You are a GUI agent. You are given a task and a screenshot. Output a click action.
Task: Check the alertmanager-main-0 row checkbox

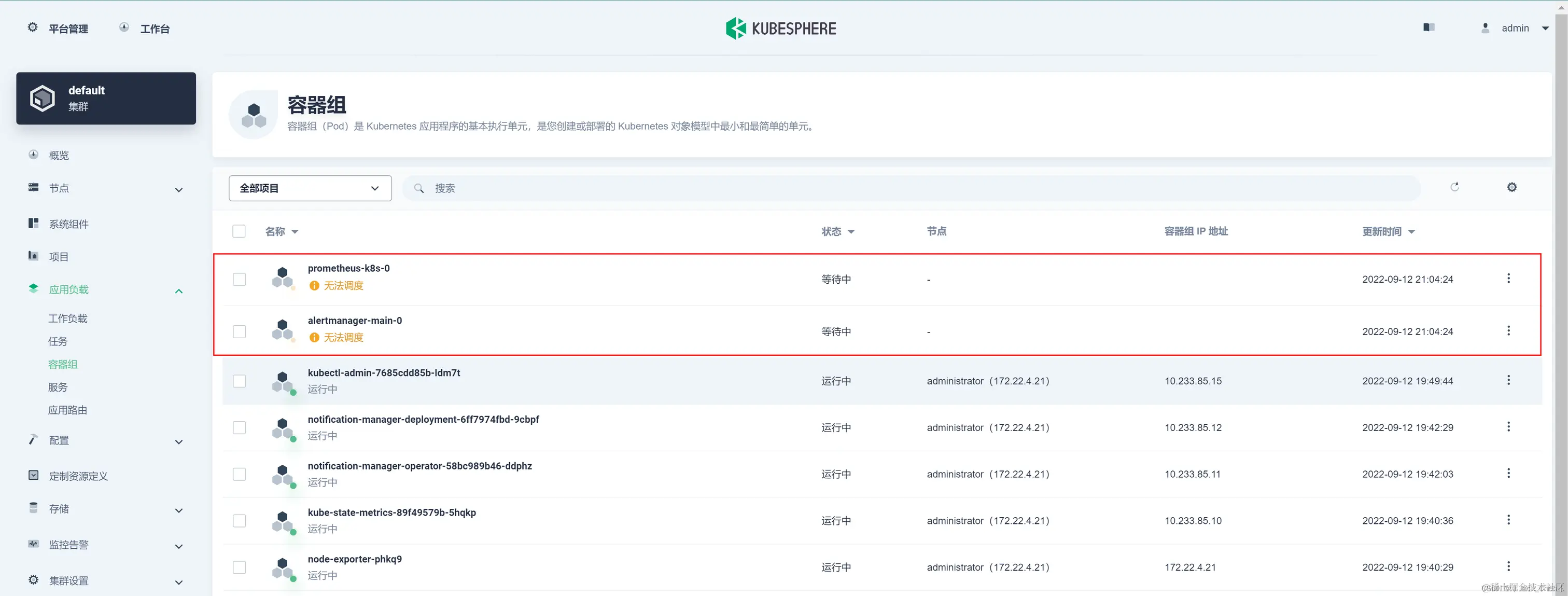tap(239, 332)
